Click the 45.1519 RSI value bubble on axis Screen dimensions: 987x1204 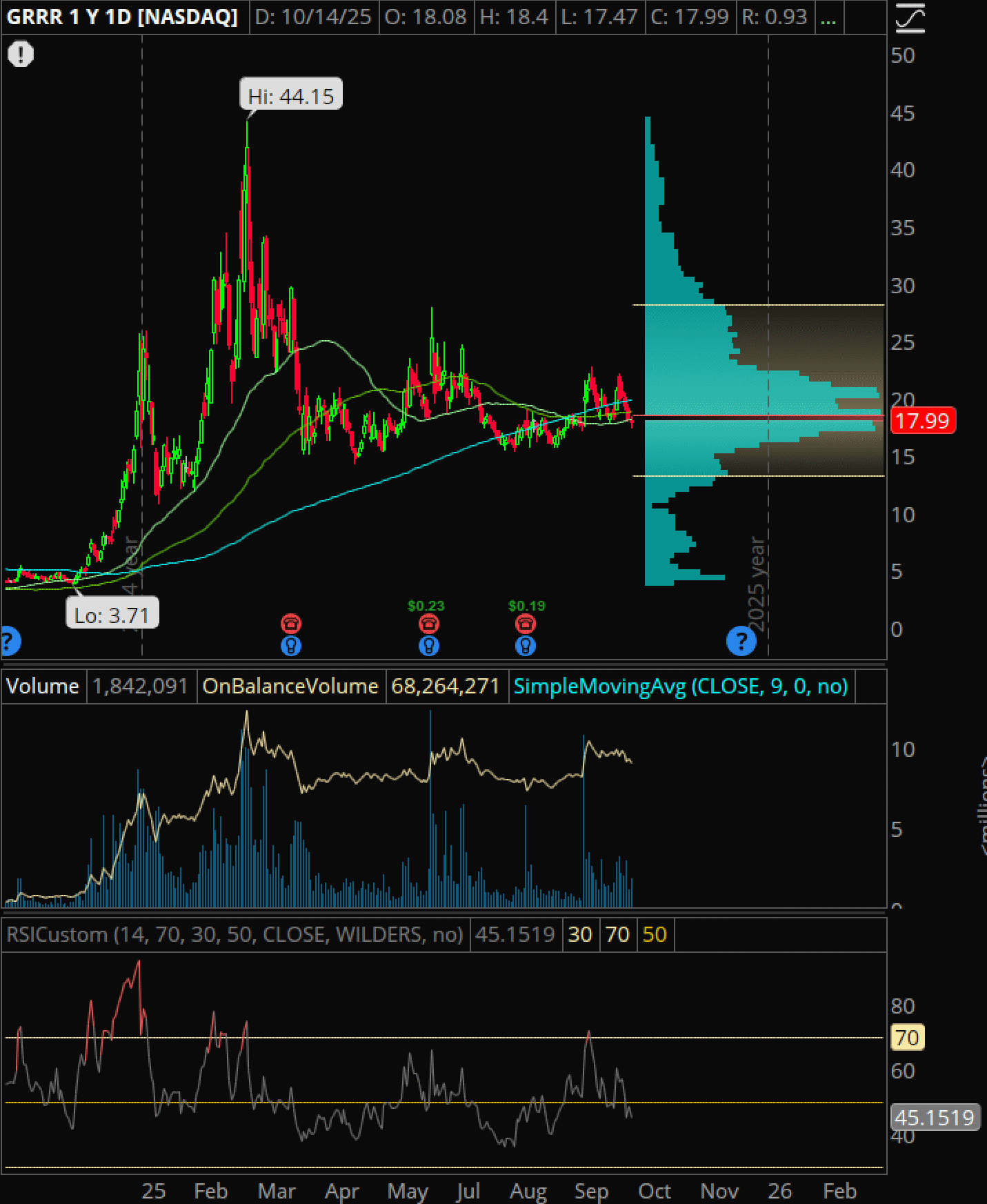tap(935, 1117)
